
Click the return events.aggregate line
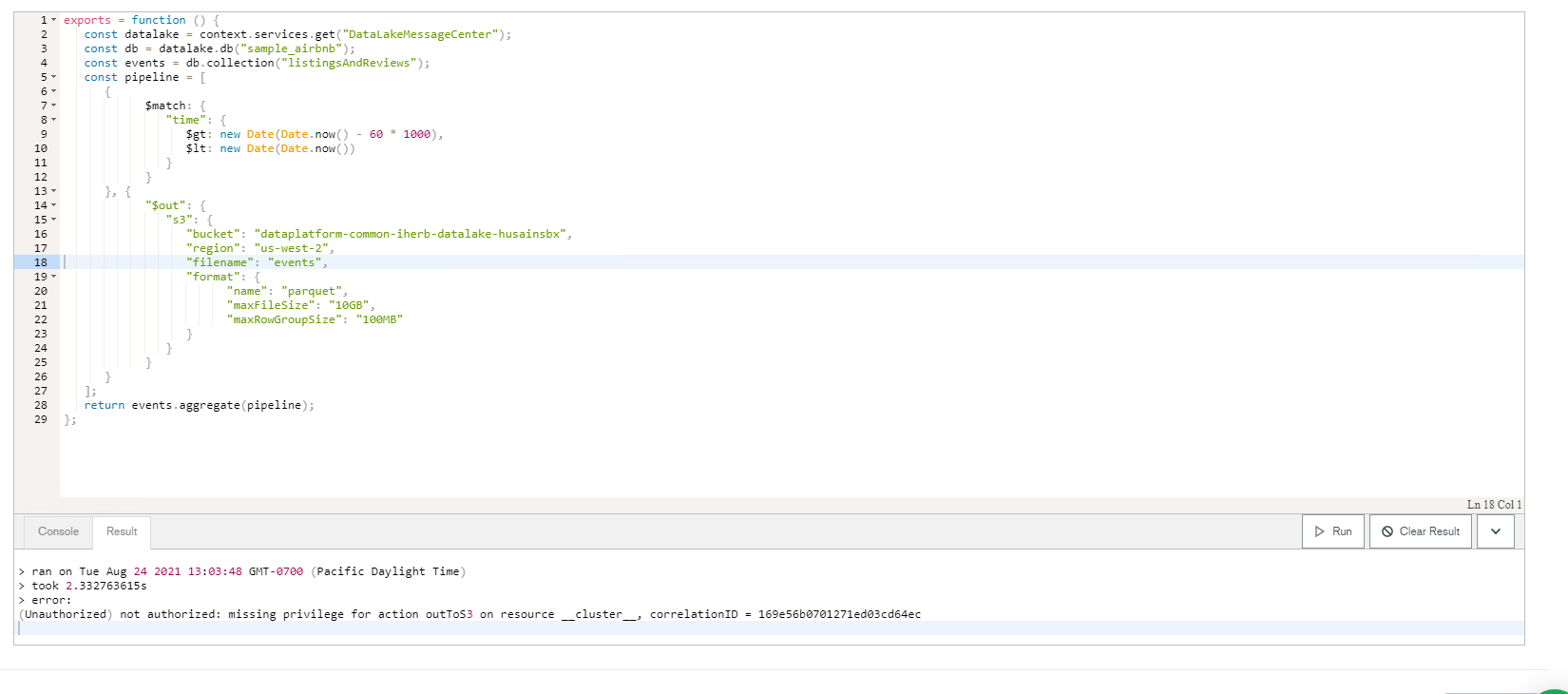[199, 405]
